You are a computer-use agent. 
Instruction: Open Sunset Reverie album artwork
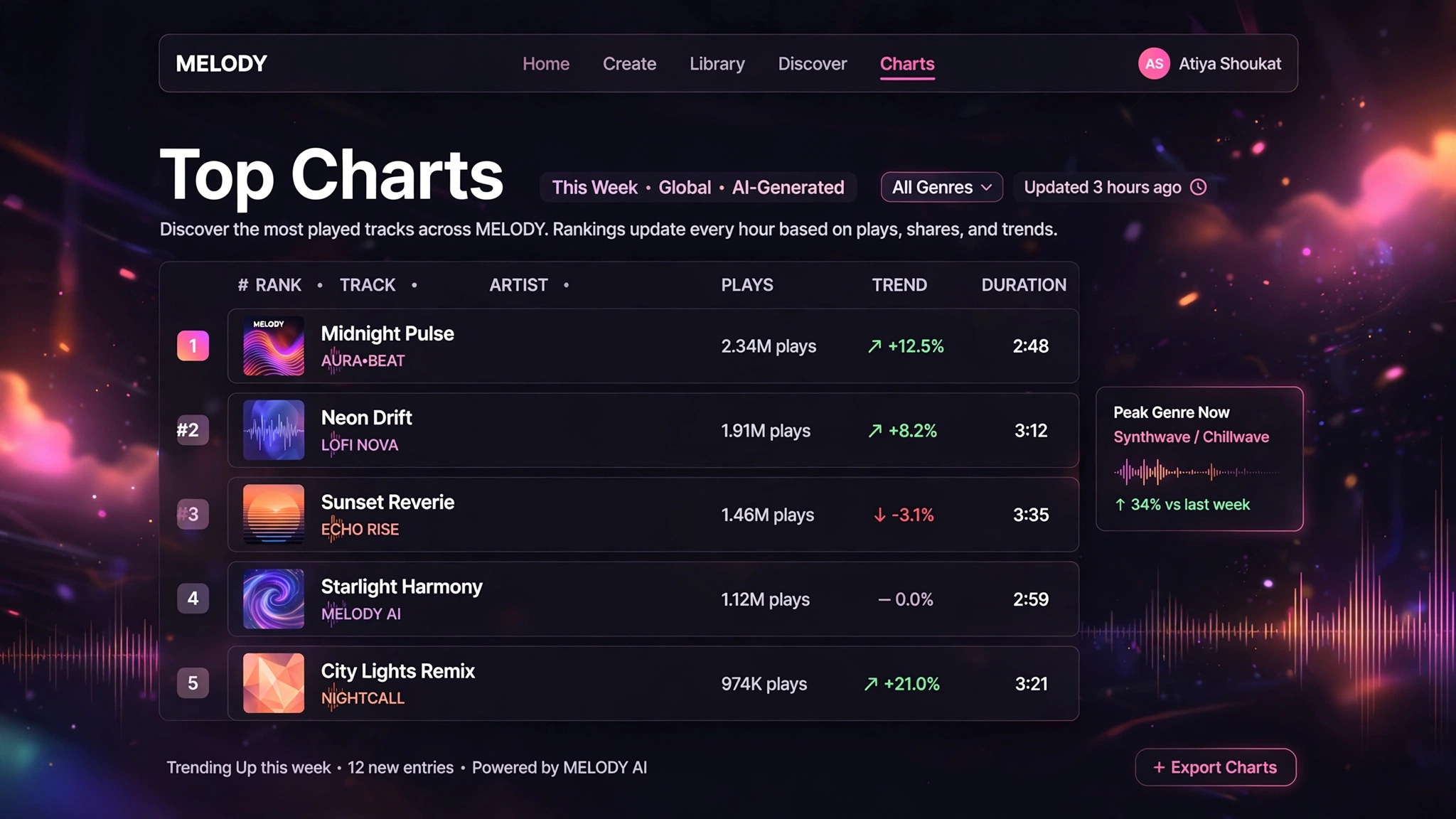(x=274, y=514)
